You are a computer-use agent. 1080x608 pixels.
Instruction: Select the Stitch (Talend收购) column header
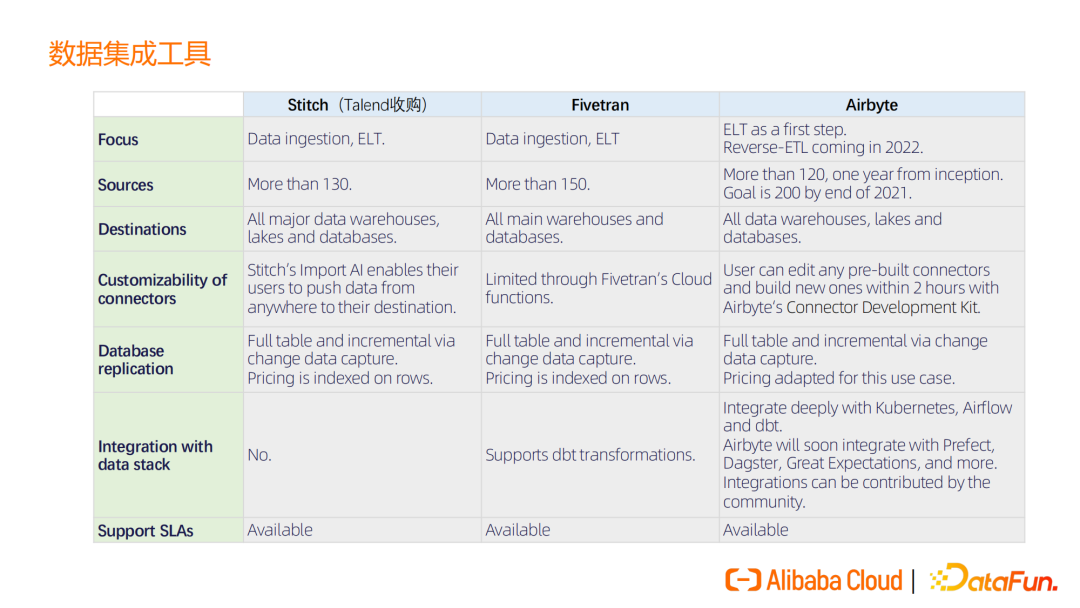[361, 105]
